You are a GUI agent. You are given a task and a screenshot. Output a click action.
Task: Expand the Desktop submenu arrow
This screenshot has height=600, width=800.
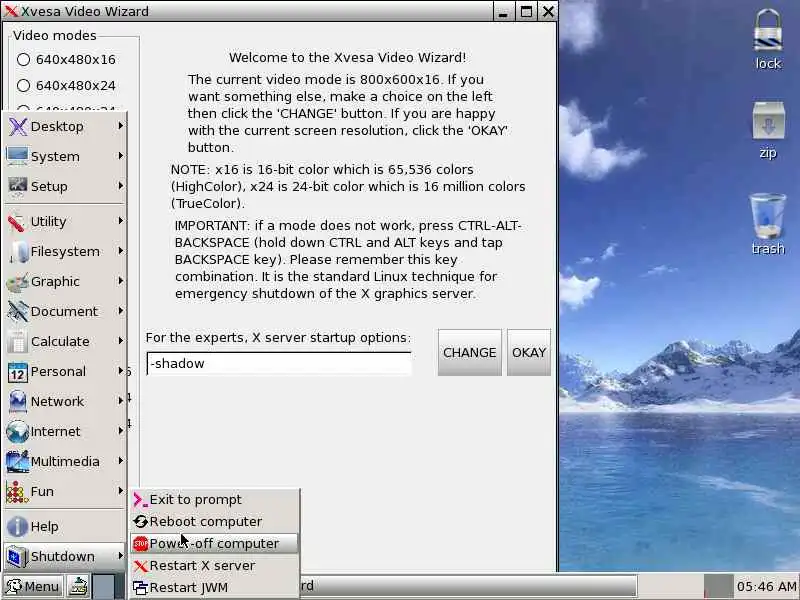(120, 126)
